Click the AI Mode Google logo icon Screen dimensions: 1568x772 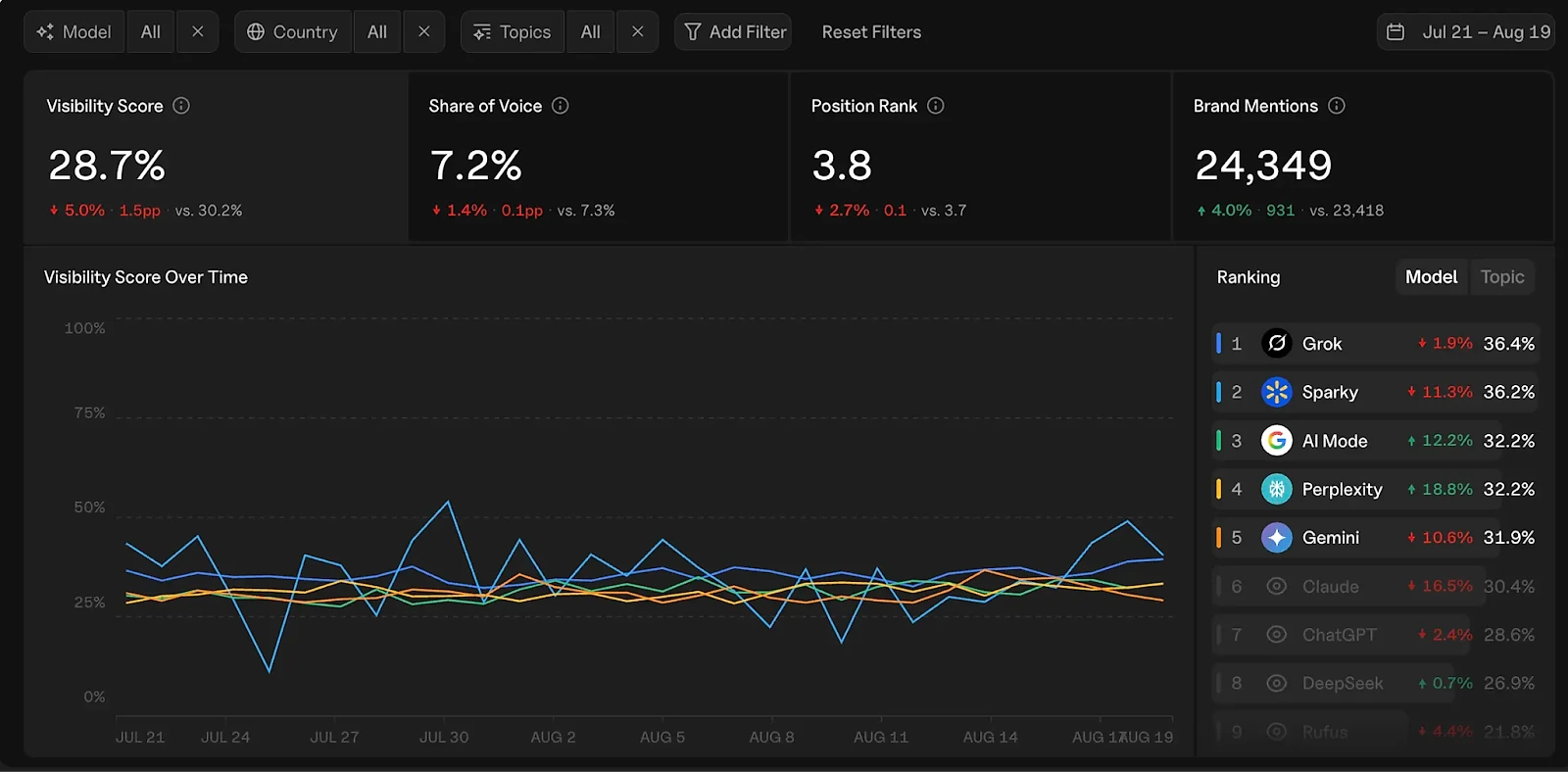(1276, 441)
